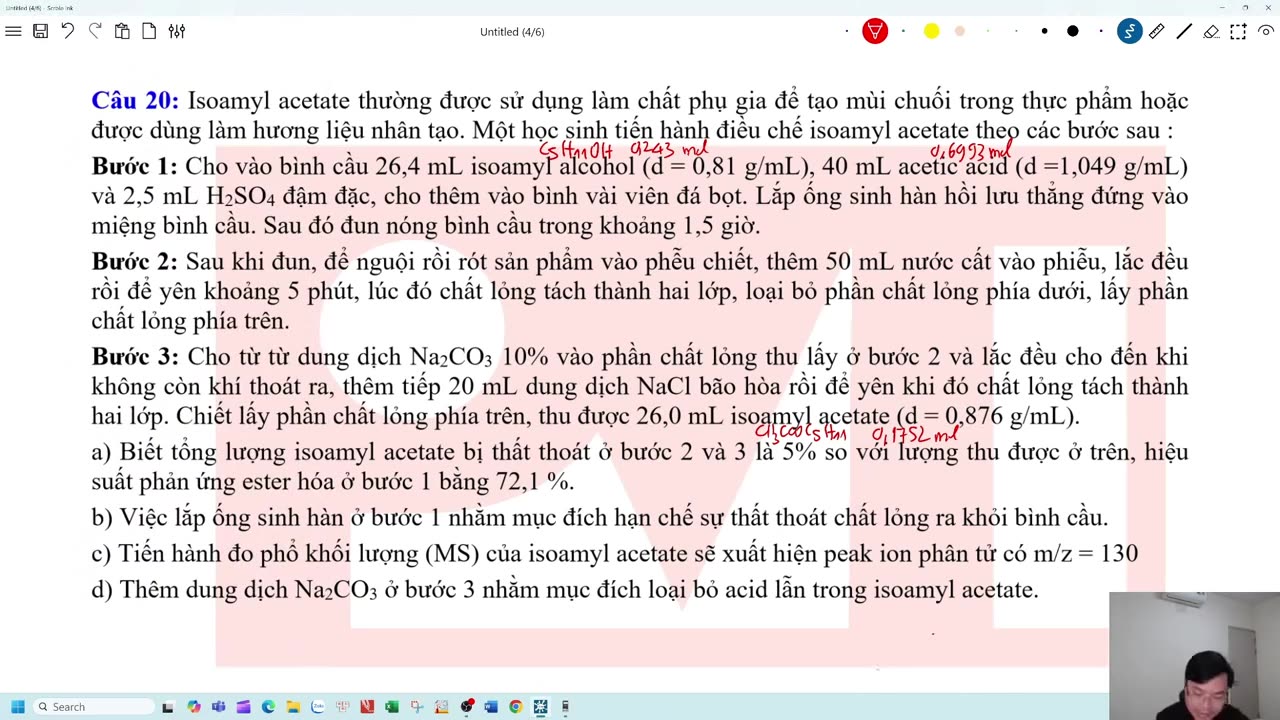The image size is (1280, 720).
Task: Open Word from the taskbar
Action: 491,707
